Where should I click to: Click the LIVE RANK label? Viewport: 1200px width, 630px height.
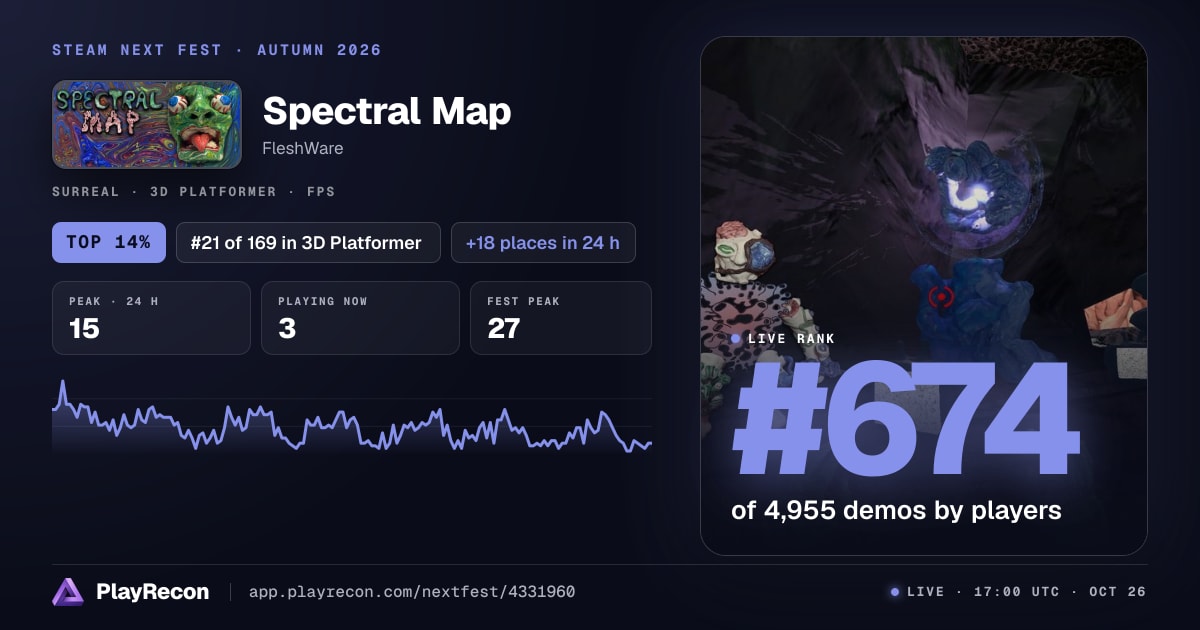click(x=791, y=339)
